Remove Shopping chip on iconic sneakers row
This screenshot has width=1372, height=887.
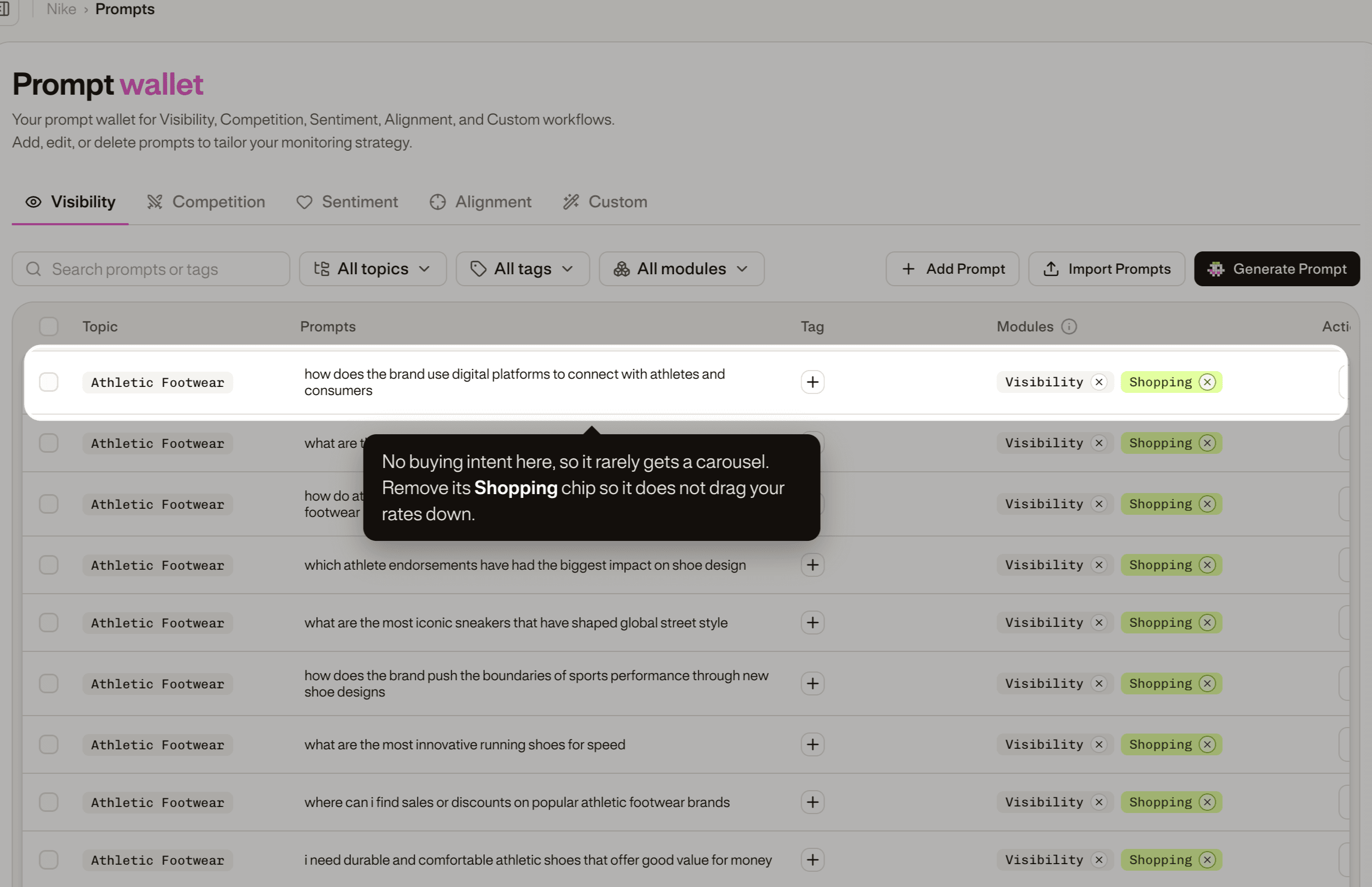click(1207, 623)
